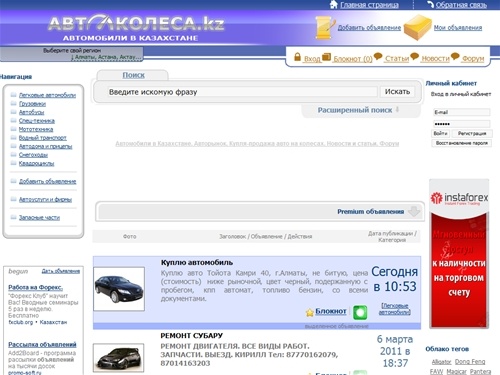
Task: Click the yellow notes stack icon
Action: 418,27
